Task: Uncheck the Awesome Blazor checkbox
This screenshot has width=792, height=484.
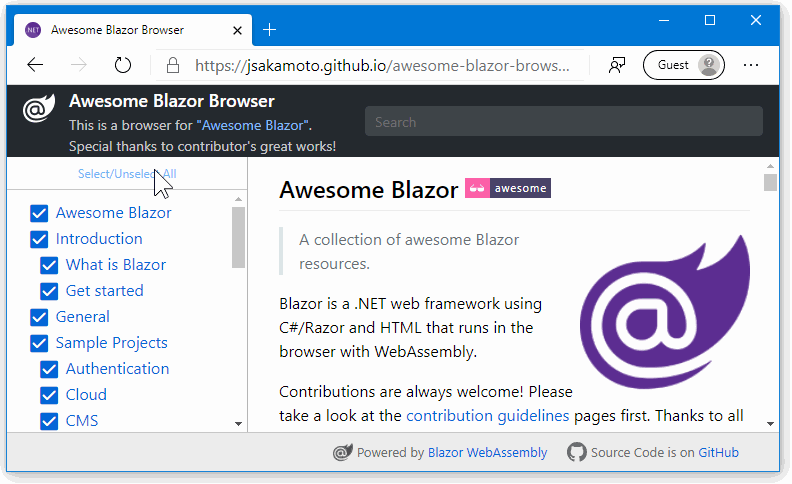Action: point(39,213)
